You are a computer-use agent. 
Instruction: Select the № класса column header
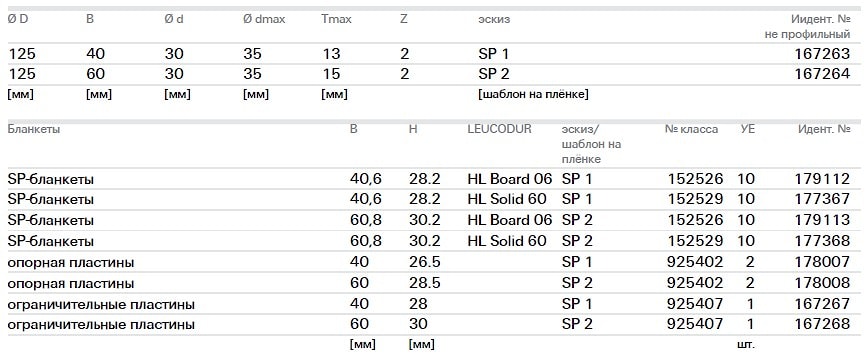692,130
